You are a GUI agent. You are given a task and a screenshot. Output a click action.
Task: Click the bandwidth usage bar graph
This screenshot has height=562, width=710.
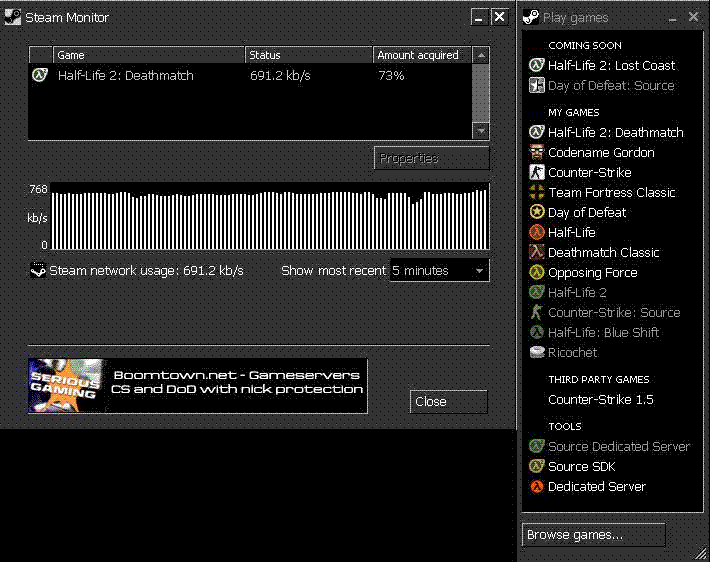[270, 216]
